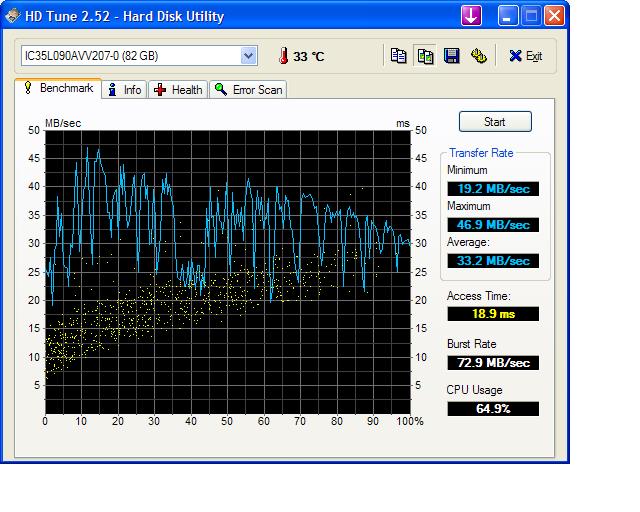Start the benchmark test
The image size is (640, 512).
[495, 122]
